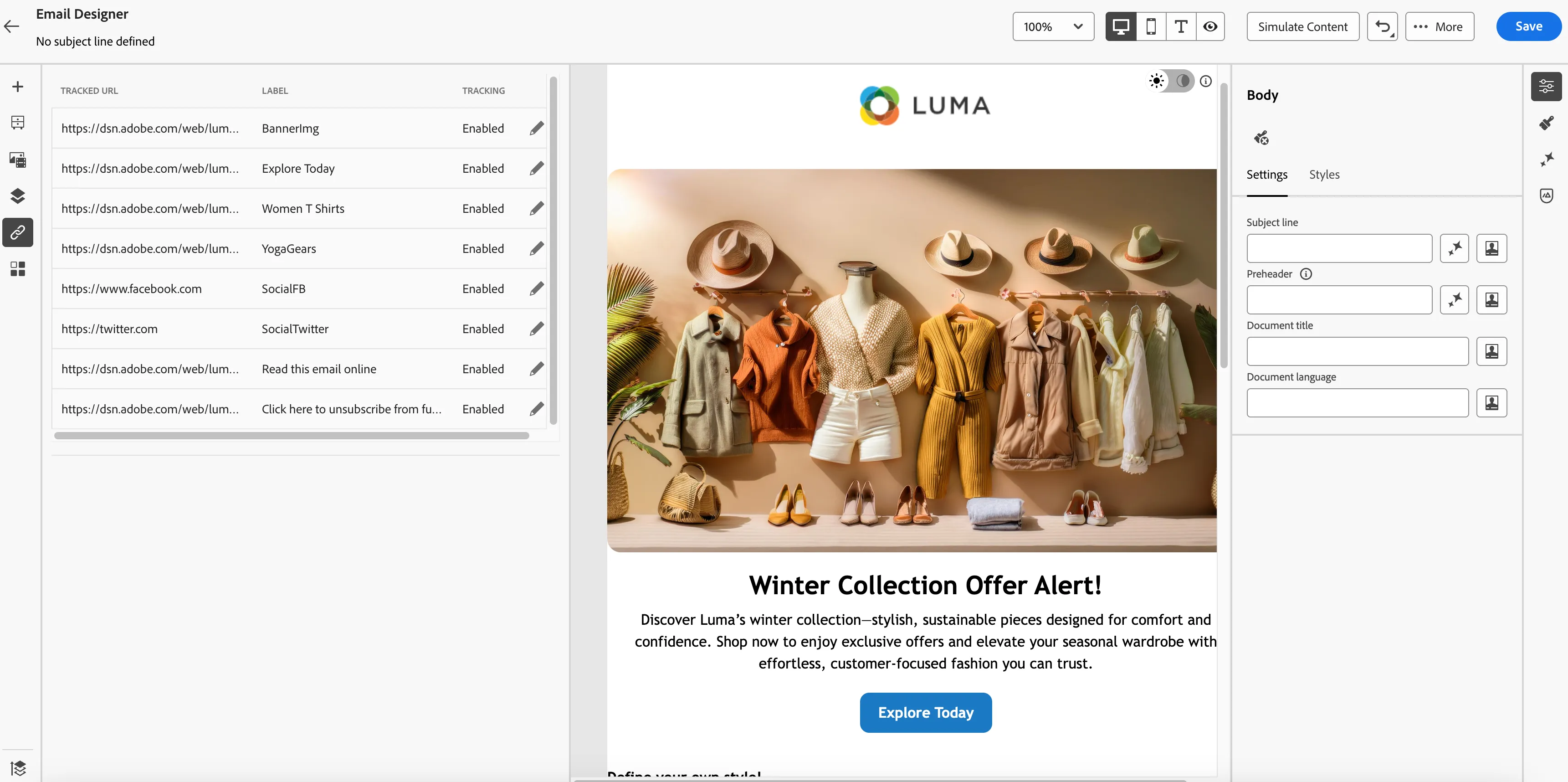Screen dimensions: 1568x782
Task: Click the Subject line input field
Action: [x=1339, y=248]
